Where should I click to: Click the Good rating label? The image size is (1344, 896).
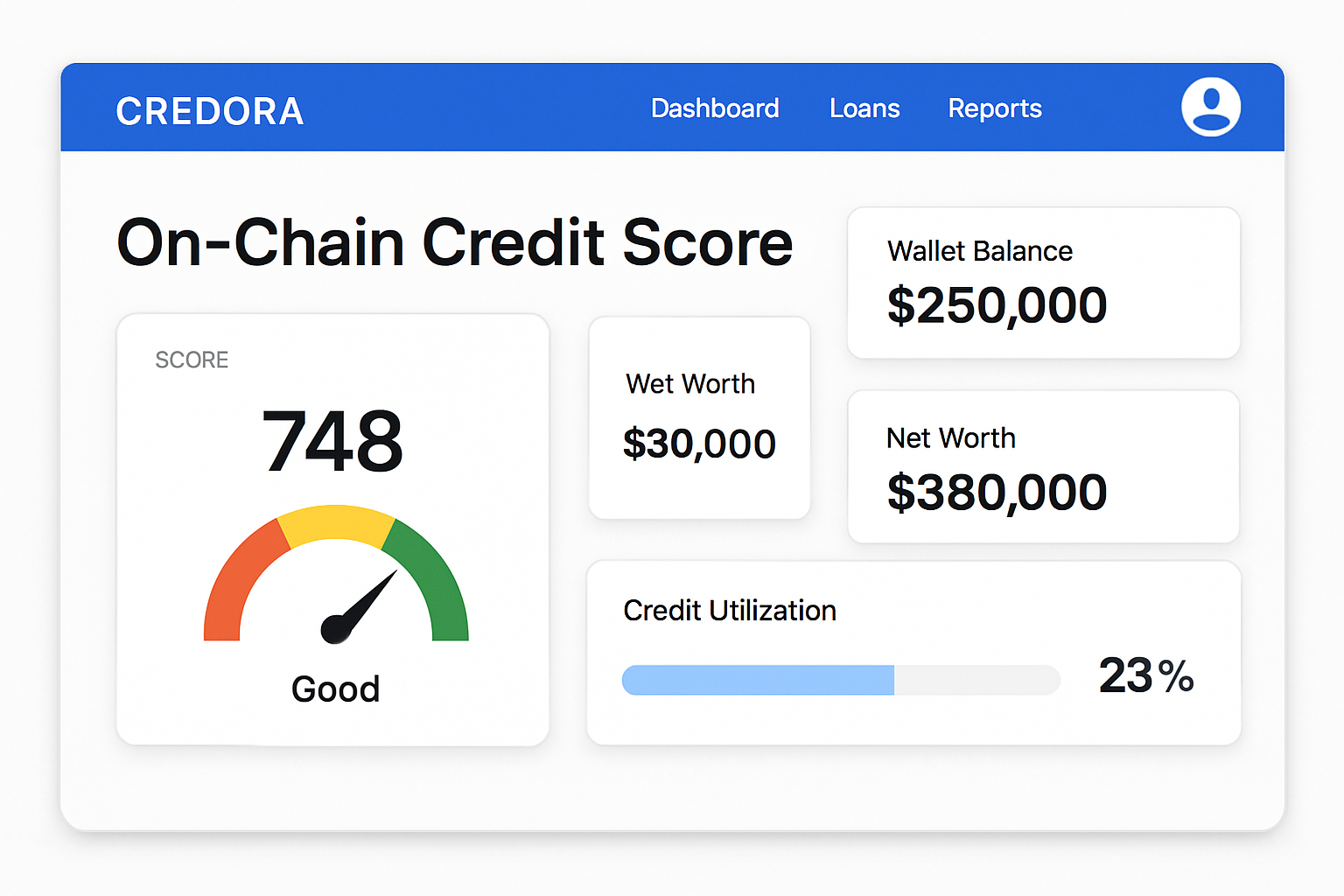point(333,689)
